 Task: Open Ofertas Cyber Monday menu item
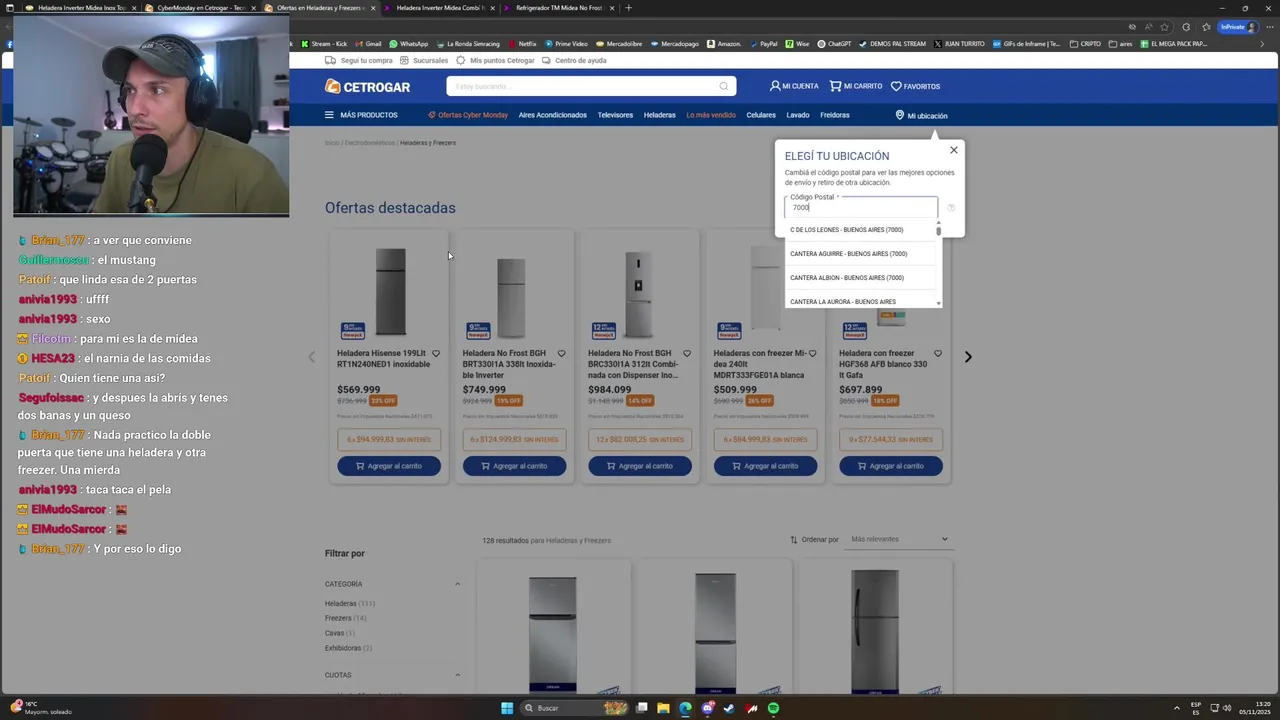(468, 115)
